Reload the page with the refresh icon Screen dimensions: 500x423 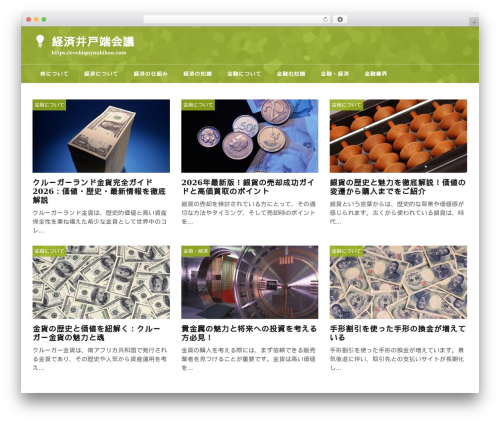tap(325, 20)
